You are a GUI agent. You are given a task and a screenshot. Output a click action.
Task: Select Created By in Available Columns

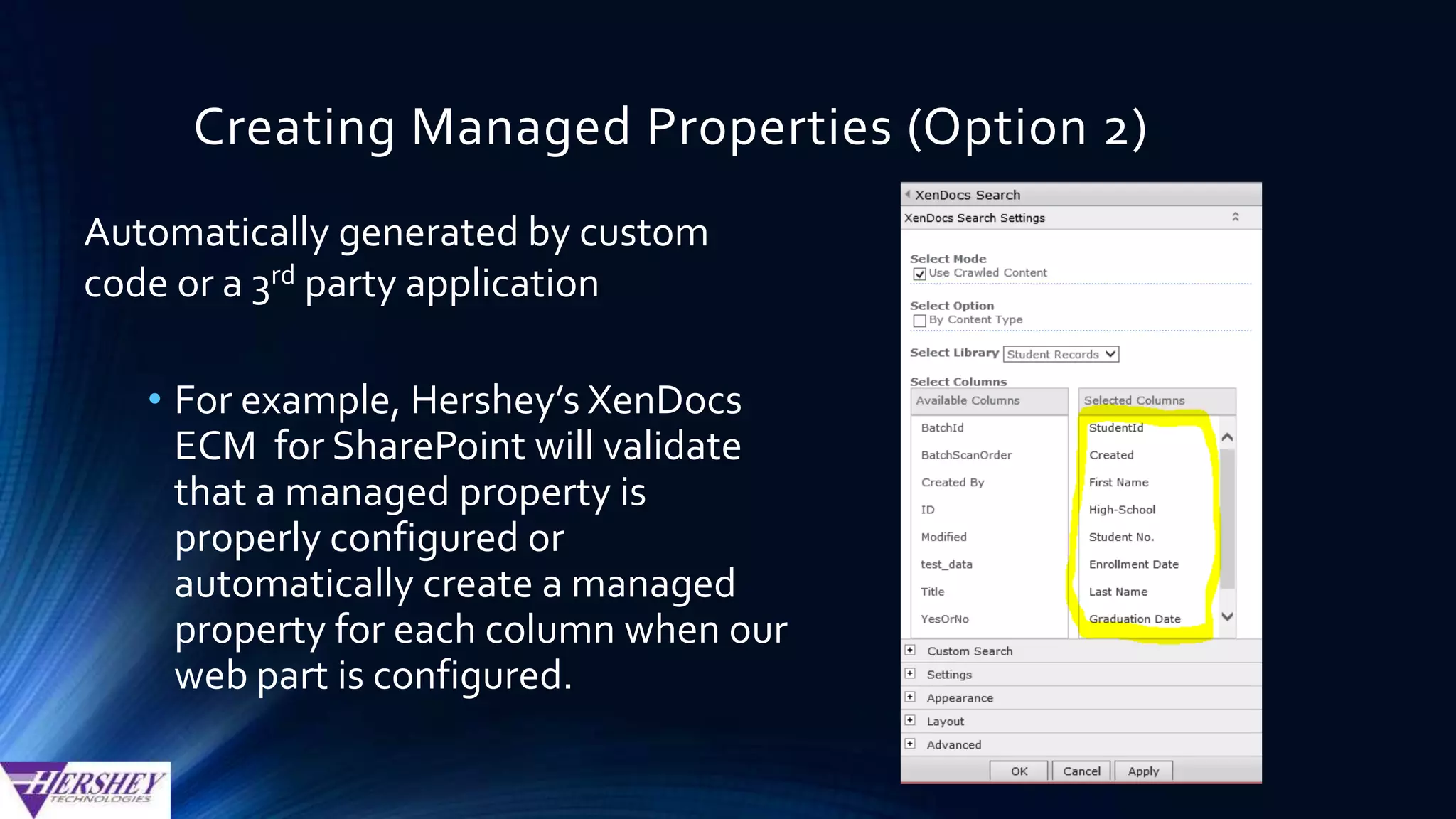click(x=953, y=482)
